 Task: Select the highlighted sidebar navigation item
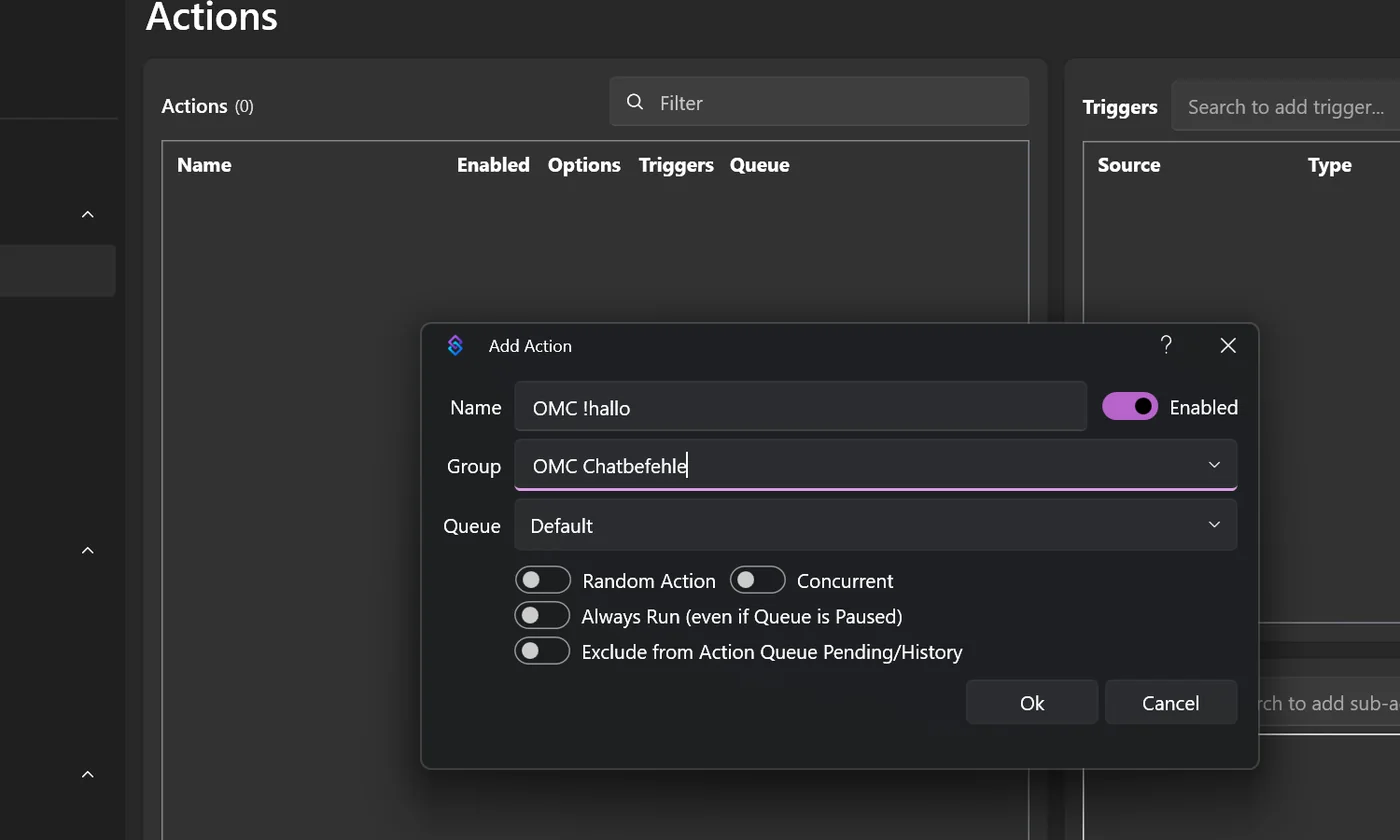point(58,271)
